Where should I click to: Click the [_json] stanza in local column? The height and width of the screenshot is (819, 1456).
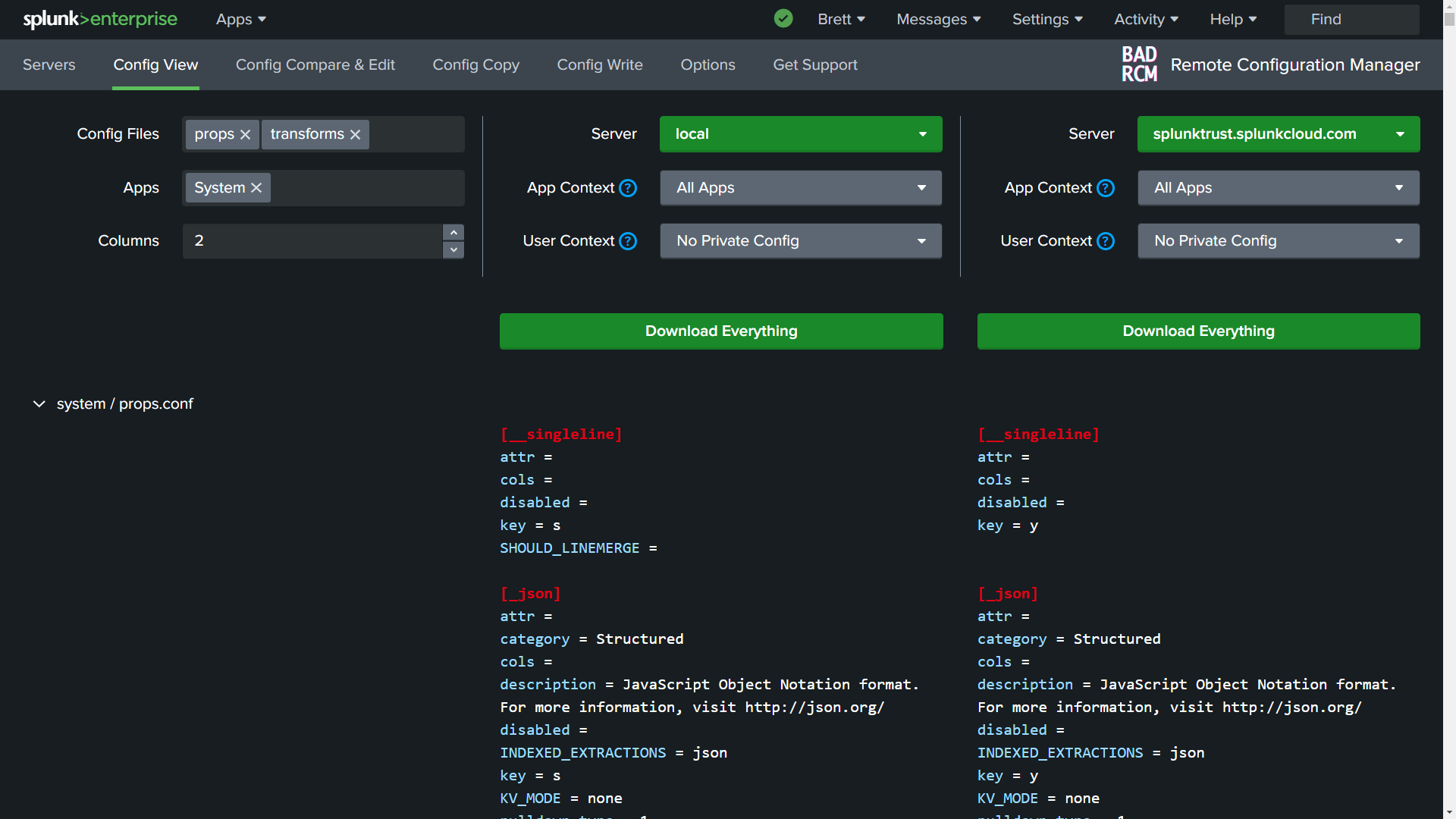[x=531, y=594]
